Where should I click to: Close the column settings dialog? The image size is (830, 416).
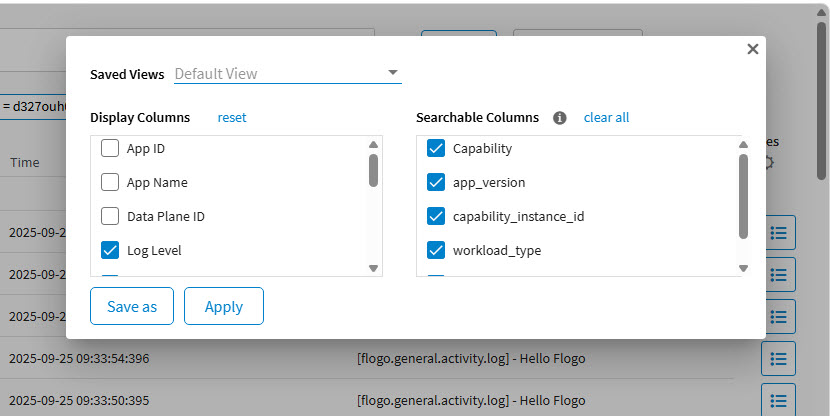click(x=753, y=49)
